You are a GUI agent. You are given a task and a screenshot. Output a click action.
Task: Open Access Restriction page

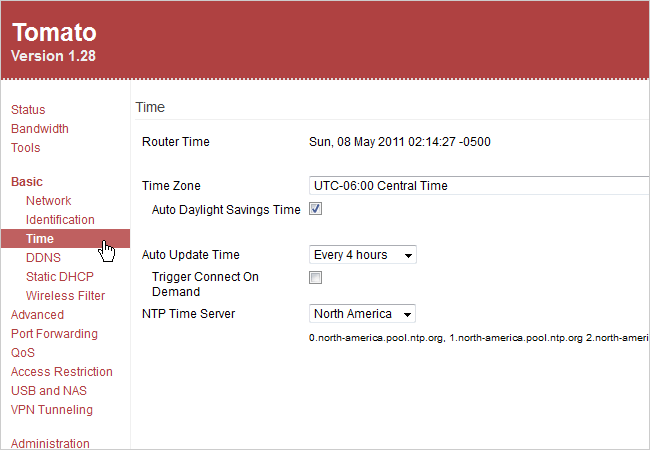pos(62,372)
